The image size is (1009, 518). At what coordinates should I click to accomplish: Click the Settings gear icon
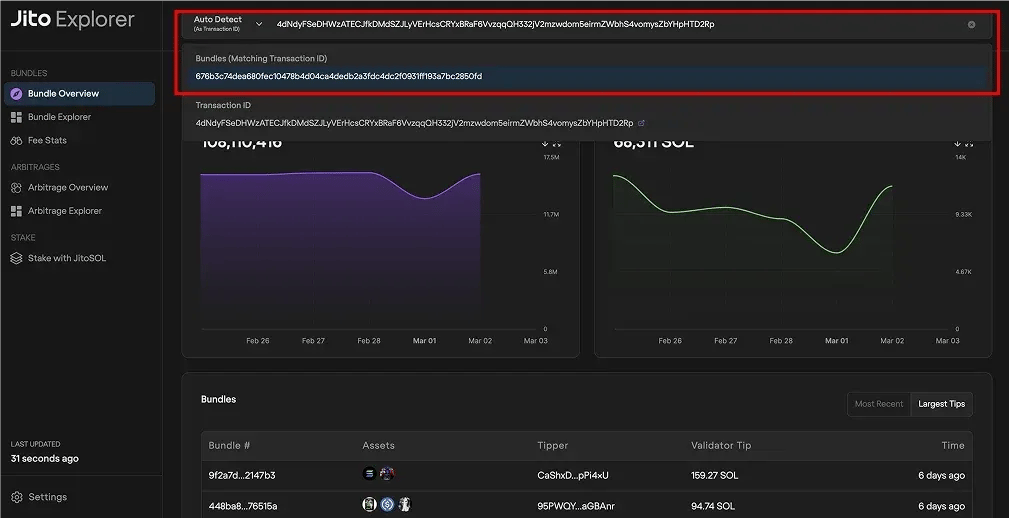[17, 497]
